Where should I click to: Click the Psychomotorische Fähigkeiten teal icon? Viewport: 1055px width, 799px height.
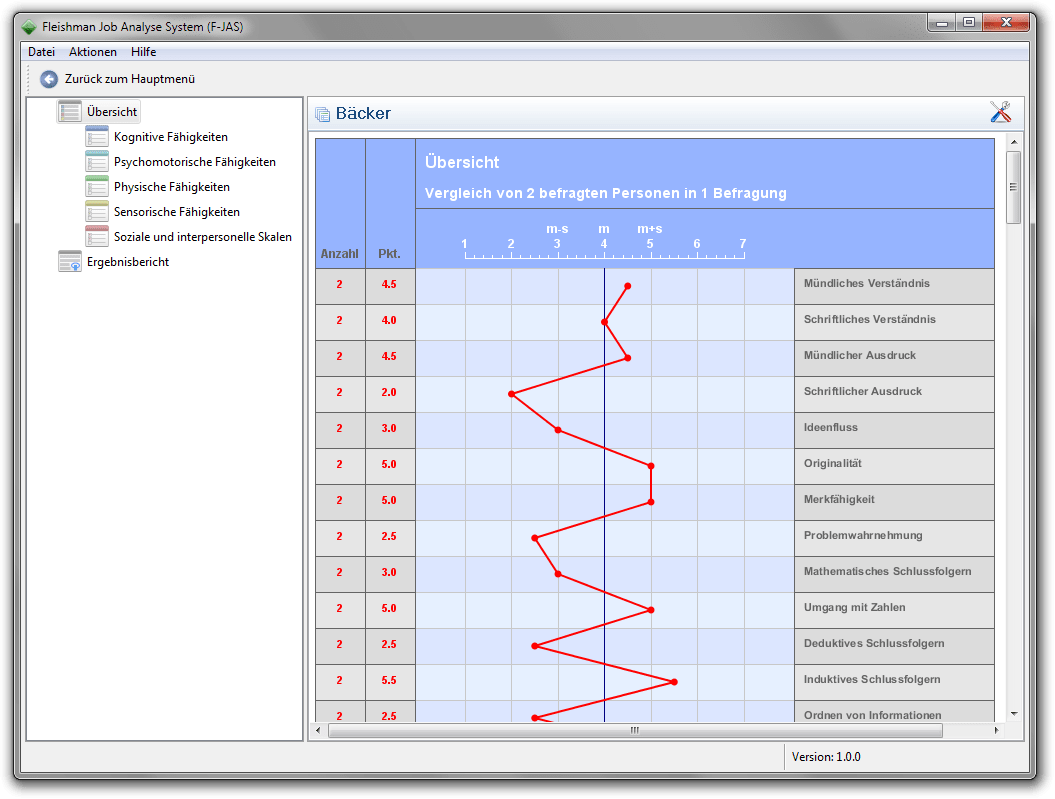click(x=96, y=161)
